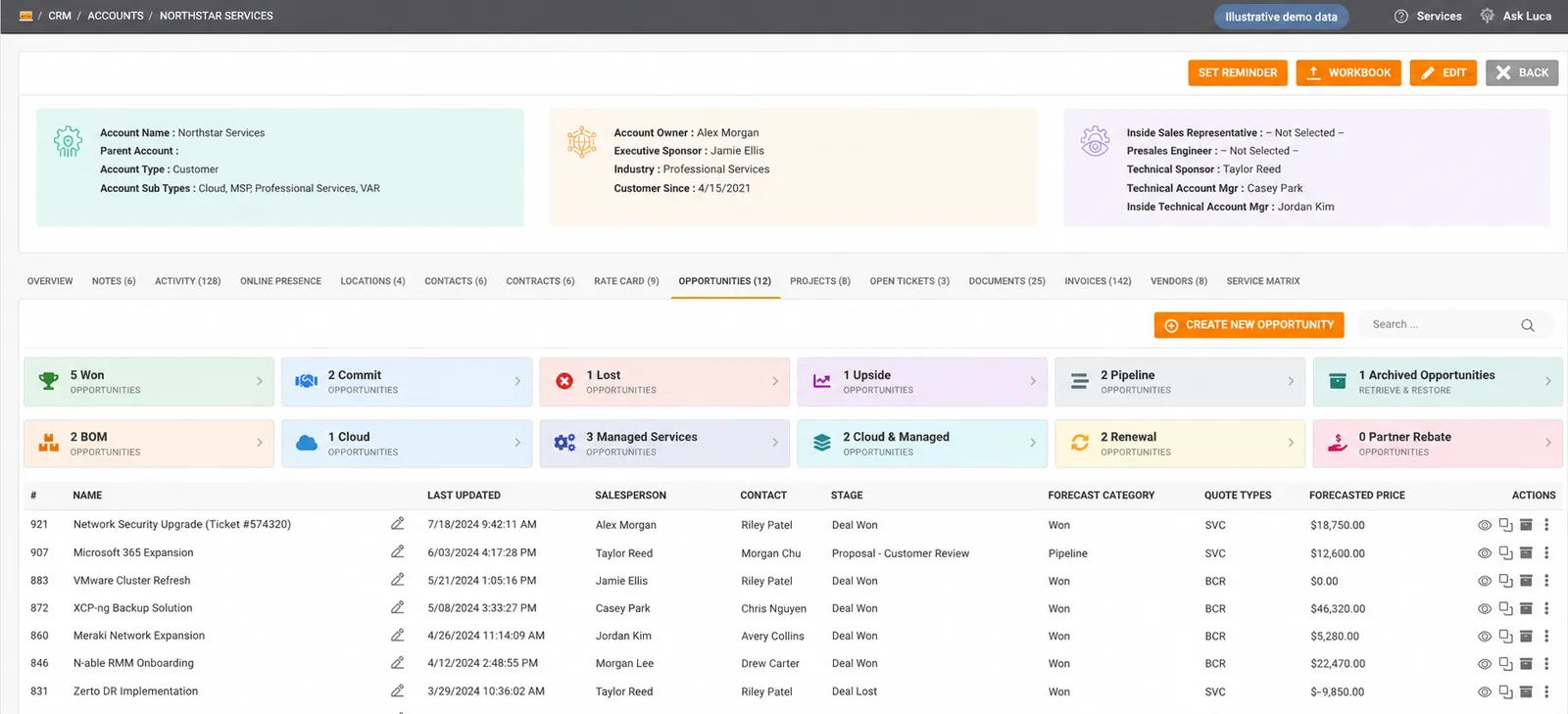The width and height of the screenshot is (1568, 714).
Task: Click the eye icon for XCP-ng Backup Solution
Action: point(1485,608)
